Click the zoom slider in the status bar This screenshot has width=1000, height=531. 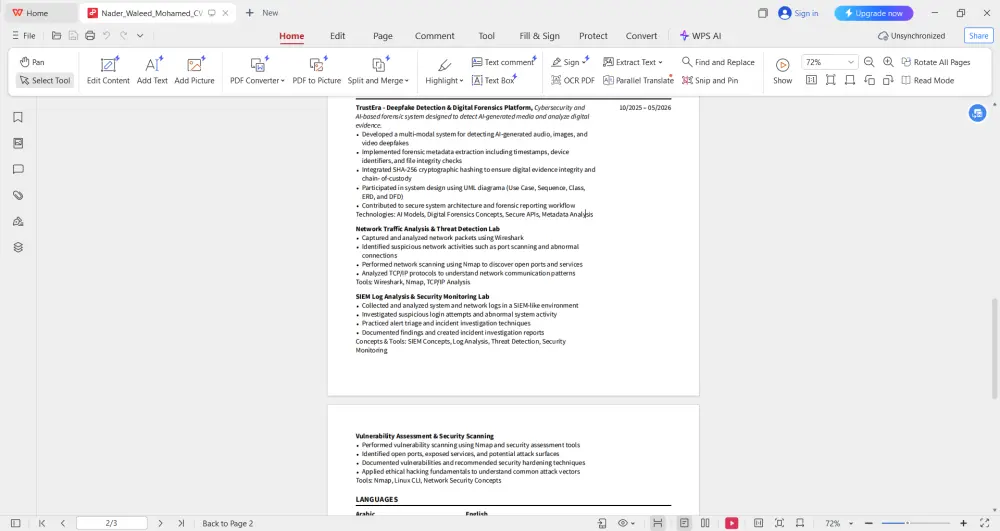(915, 523)
